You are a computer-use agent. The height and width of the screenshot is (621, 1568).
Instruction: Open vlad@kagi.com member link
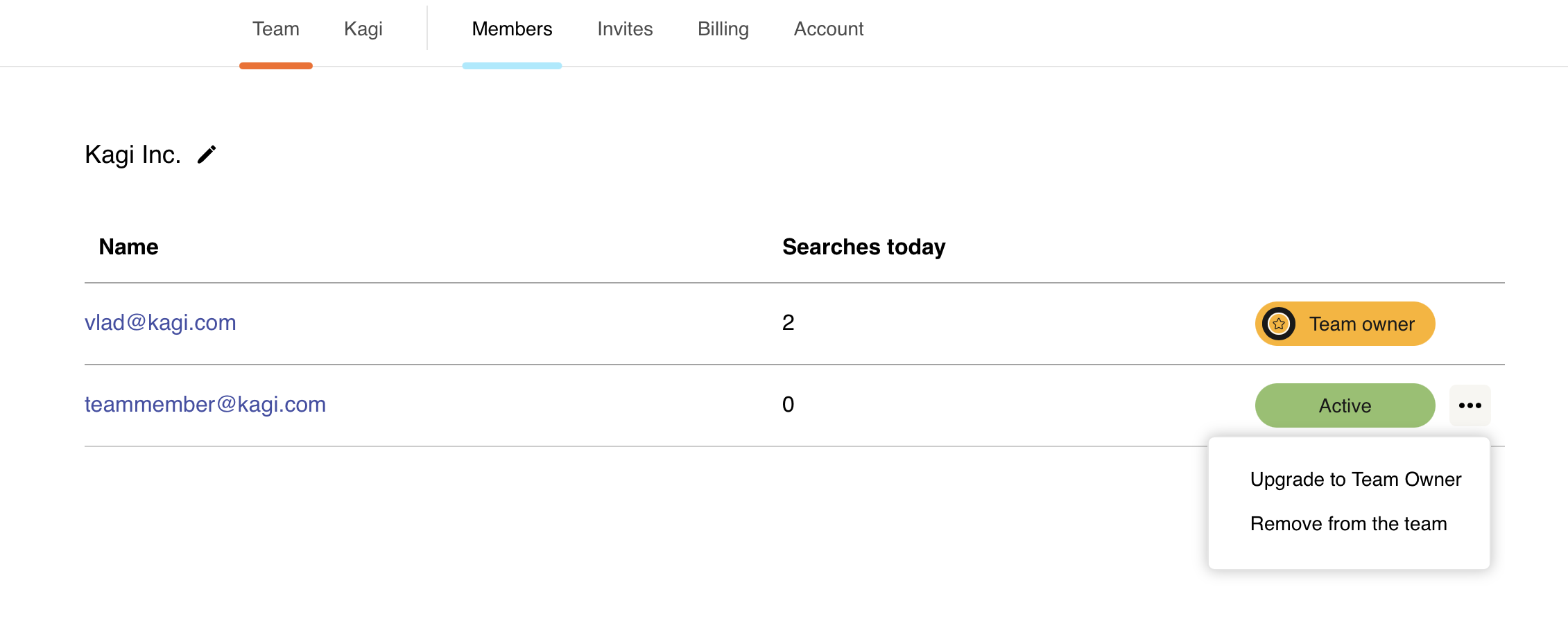pyautogui.click(x=160, y=323)
